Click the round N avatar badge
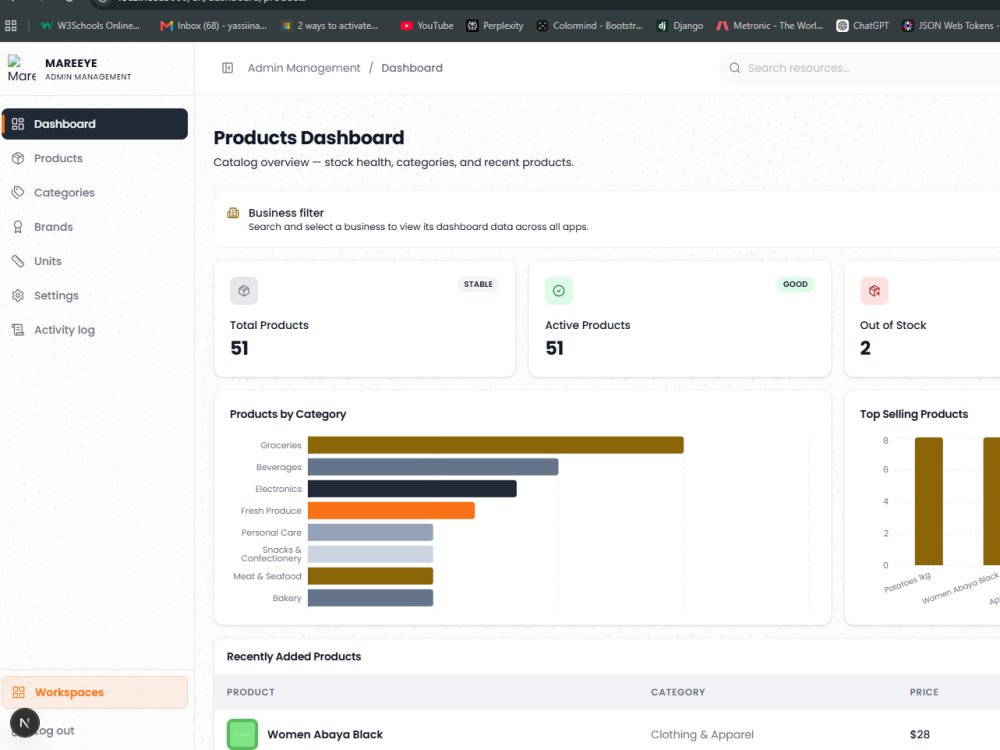This screenshot has width=1000, height=750. click(24, 723)
